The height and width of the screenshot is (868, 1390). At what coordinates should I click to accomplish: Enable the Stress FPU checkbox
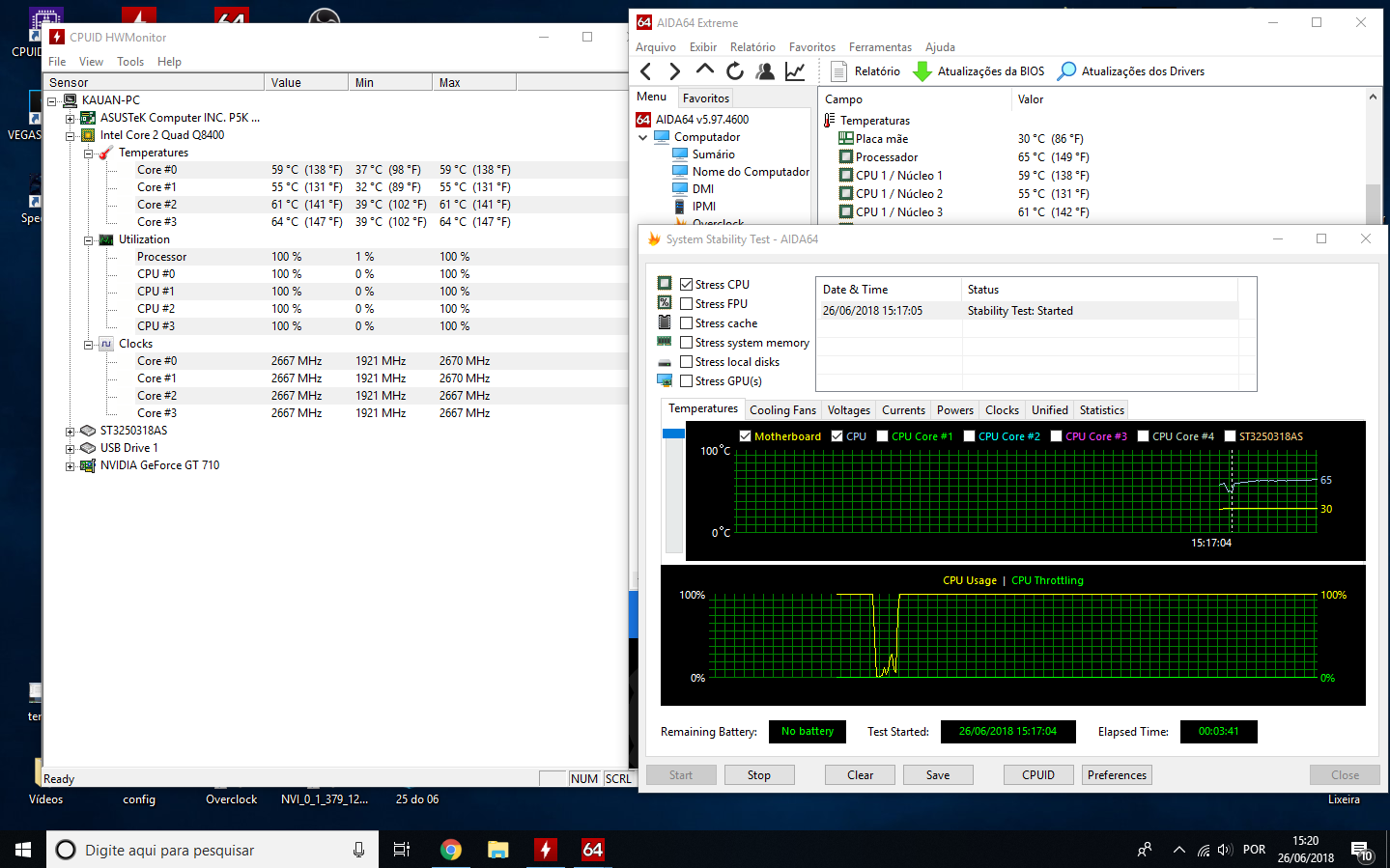pos(687,304)
